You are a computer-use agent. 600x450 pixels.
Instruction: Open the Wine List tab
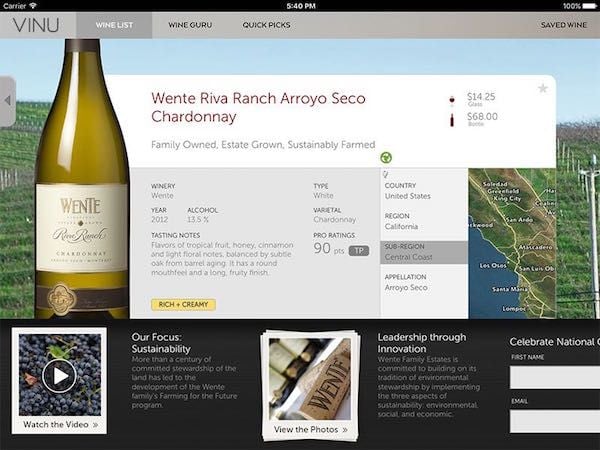114,25
